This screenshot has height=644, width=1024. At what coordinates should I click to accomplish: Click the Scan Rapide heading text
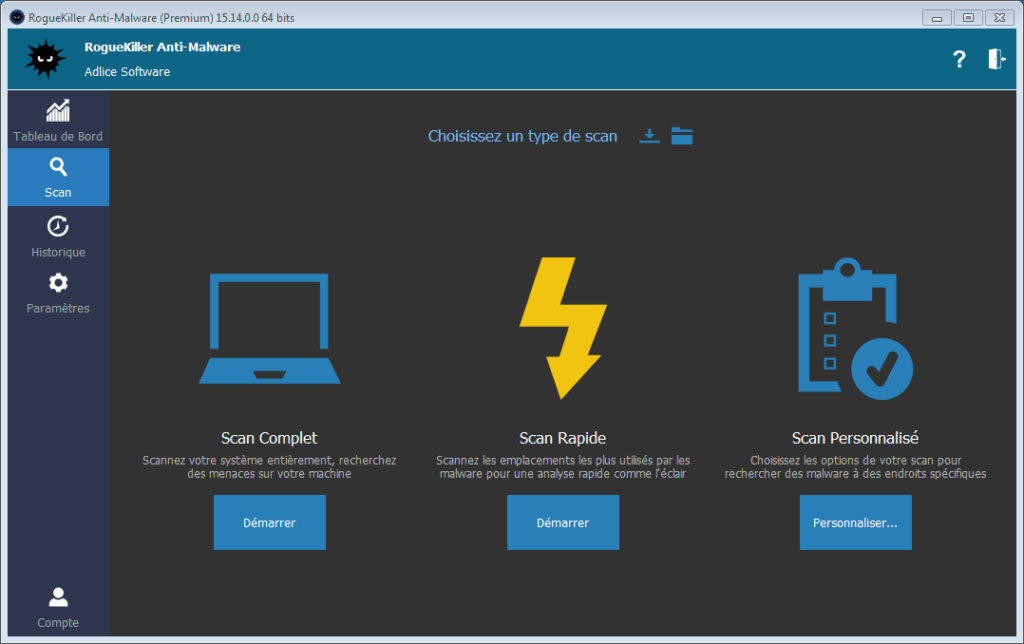(x=562, y=438)
